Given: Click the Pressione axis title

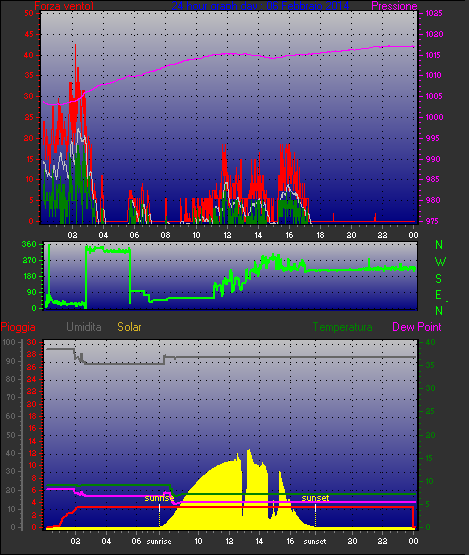Looking at the screenshot, I should pos(394,6).
